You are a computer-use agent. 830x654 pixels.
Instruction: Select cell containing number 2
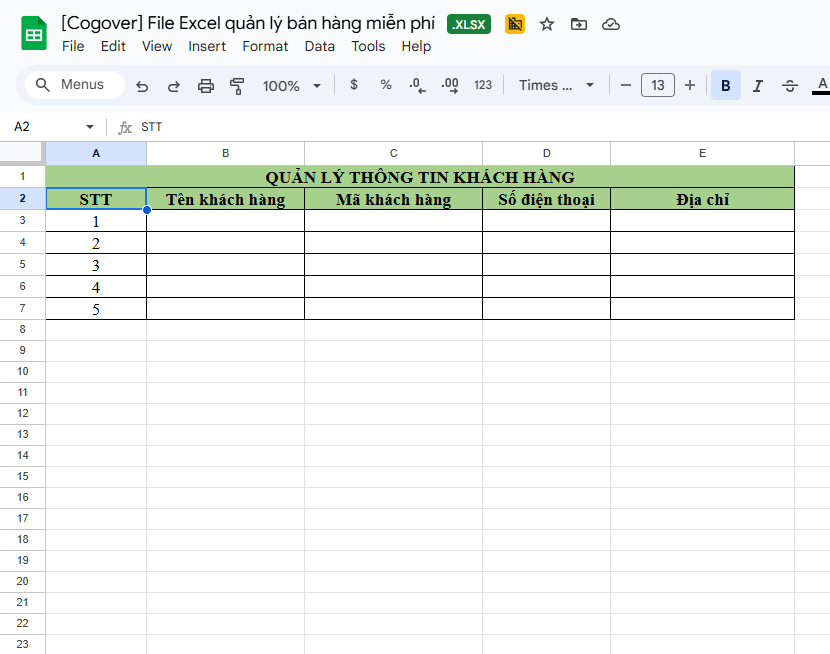pyautogui.click(x=96, y=243)
